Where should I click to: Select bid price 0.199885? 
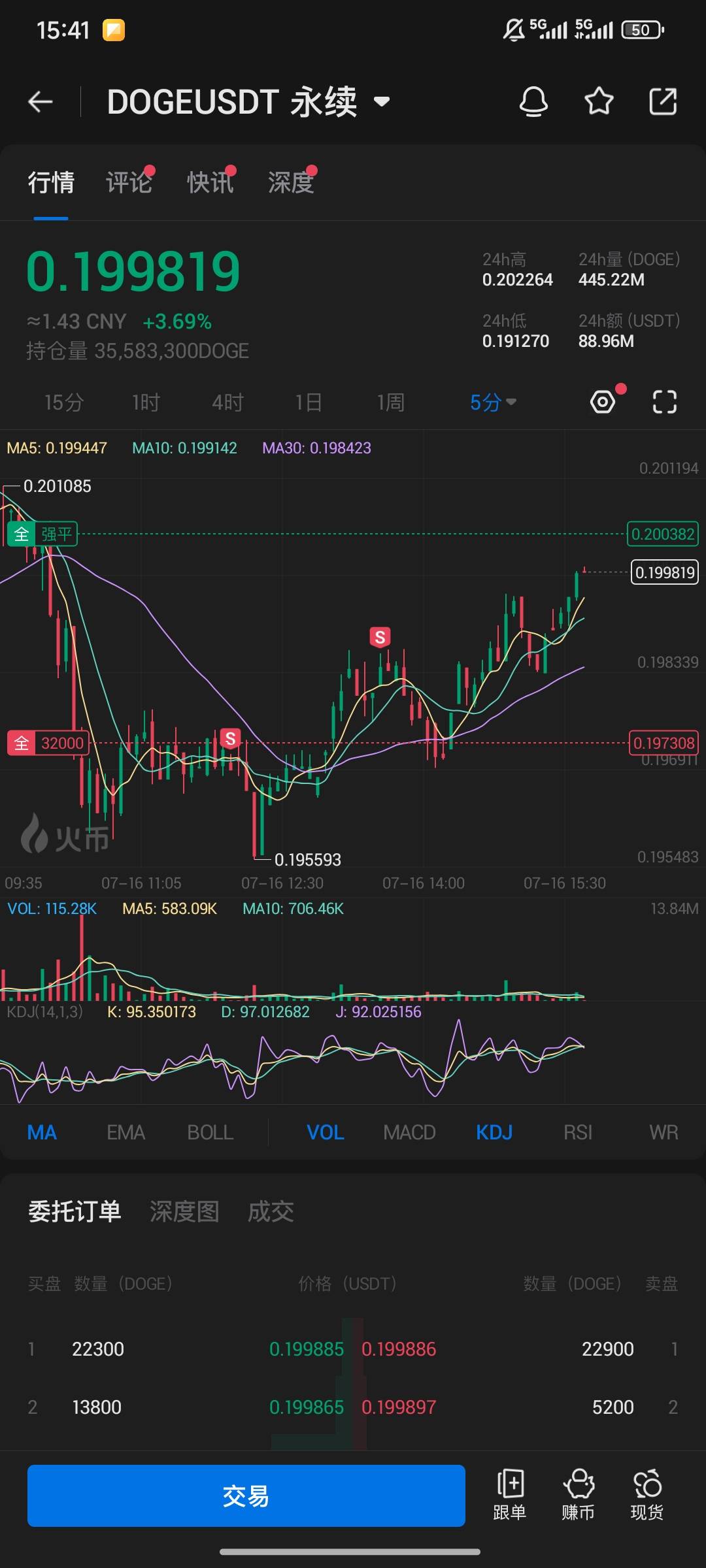307,1349
